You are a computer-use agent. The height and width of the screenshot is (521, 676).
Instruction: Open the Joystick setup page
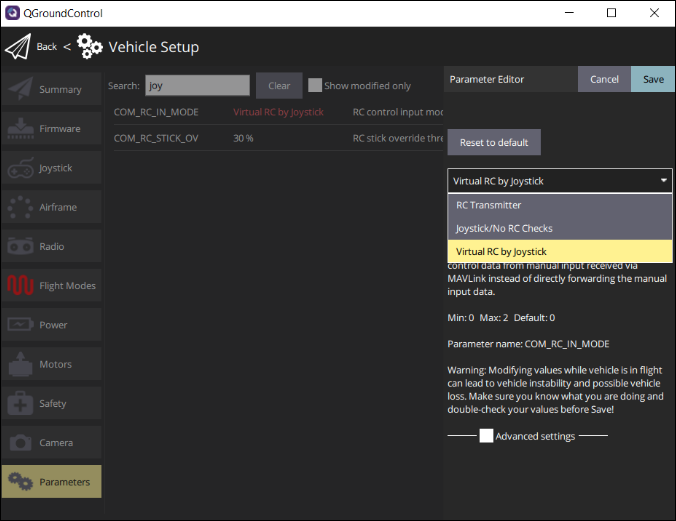point(51,167)
